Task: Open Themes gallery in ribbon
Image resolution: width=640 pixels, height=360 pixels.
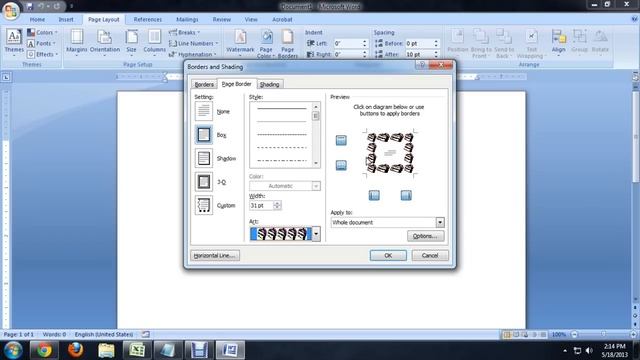Action: click(x=14, y=42)
